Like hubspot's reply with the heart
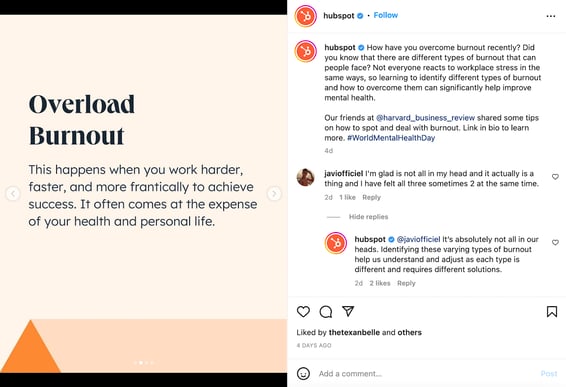566x387 pixels. [555, 242]
